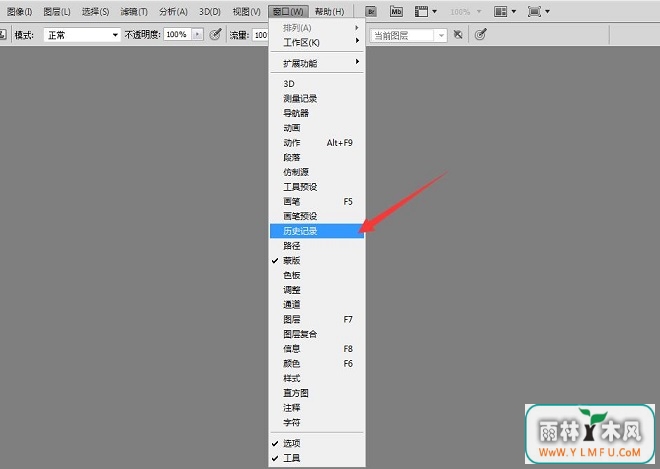This screenshot has width=660, height=469.
Task: Open the 图像(I) menu
Action: point(19,12)
